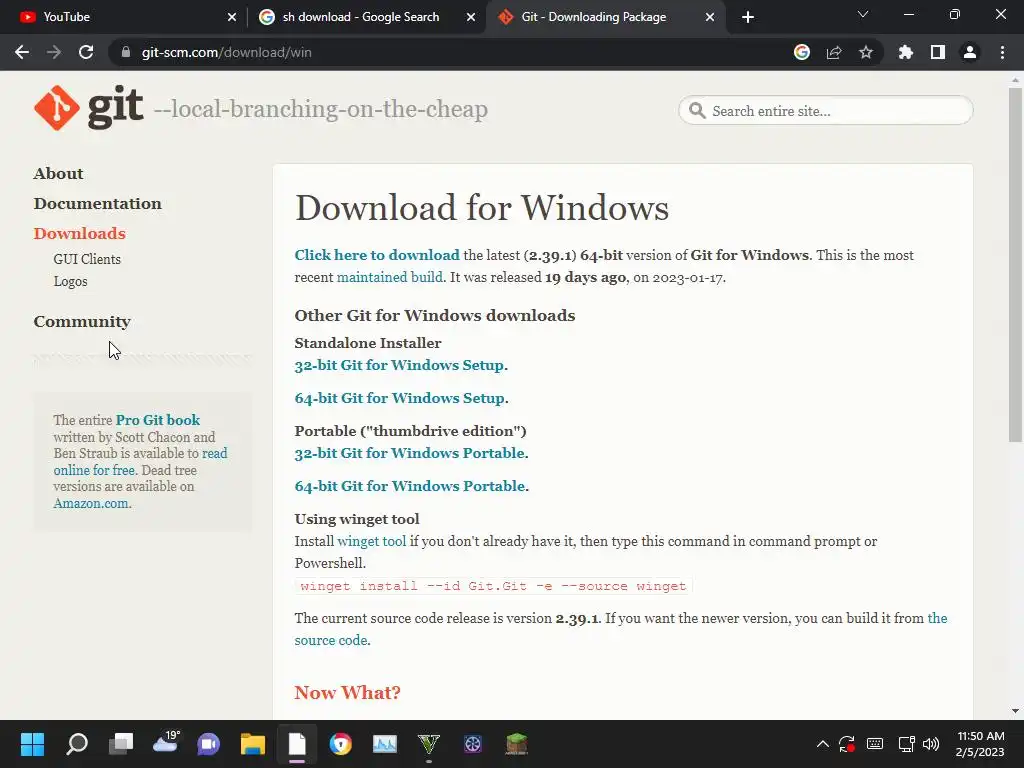
Task: Go back with the browser back arrow
Action: [x=22, y=52]
